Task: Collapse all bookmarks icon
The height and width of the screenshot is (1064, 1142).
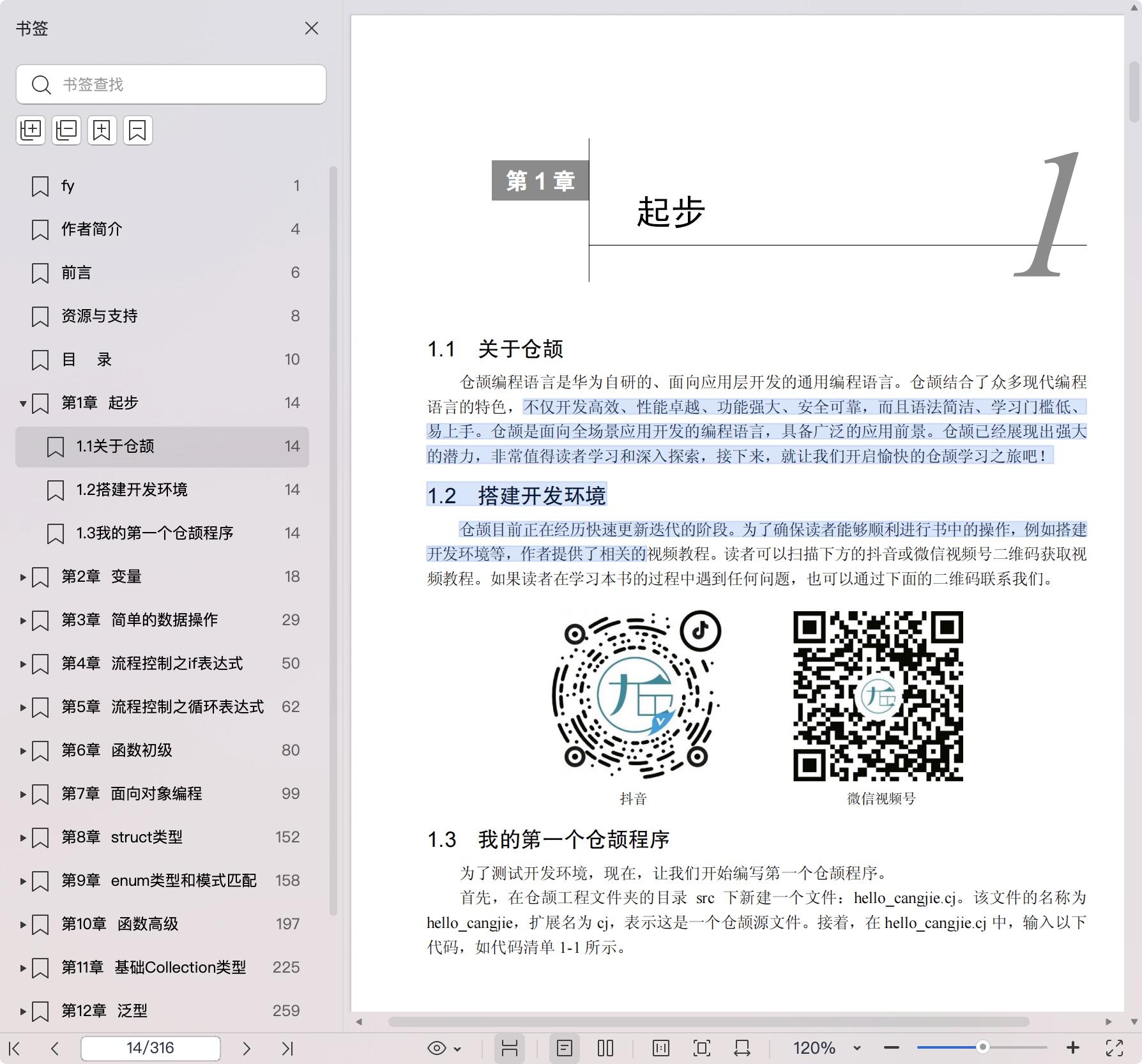Action: 66,130
